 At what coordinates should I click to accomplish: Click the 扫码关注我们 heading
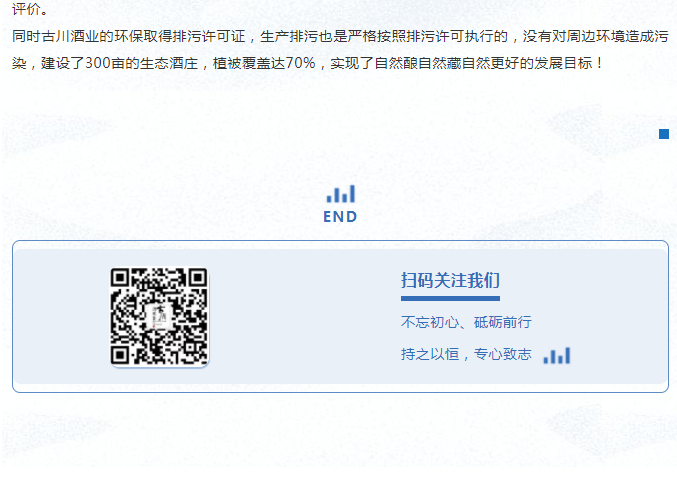(450, 281)
